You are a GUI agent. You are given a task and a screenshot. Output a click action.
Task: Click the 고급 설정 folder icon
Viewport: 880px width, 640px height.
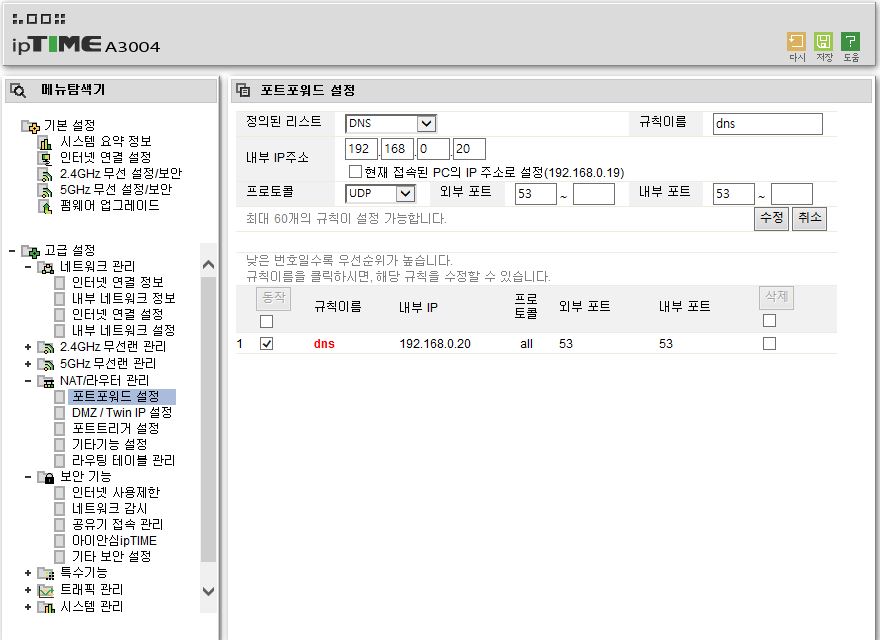click(x=30, y=251)
